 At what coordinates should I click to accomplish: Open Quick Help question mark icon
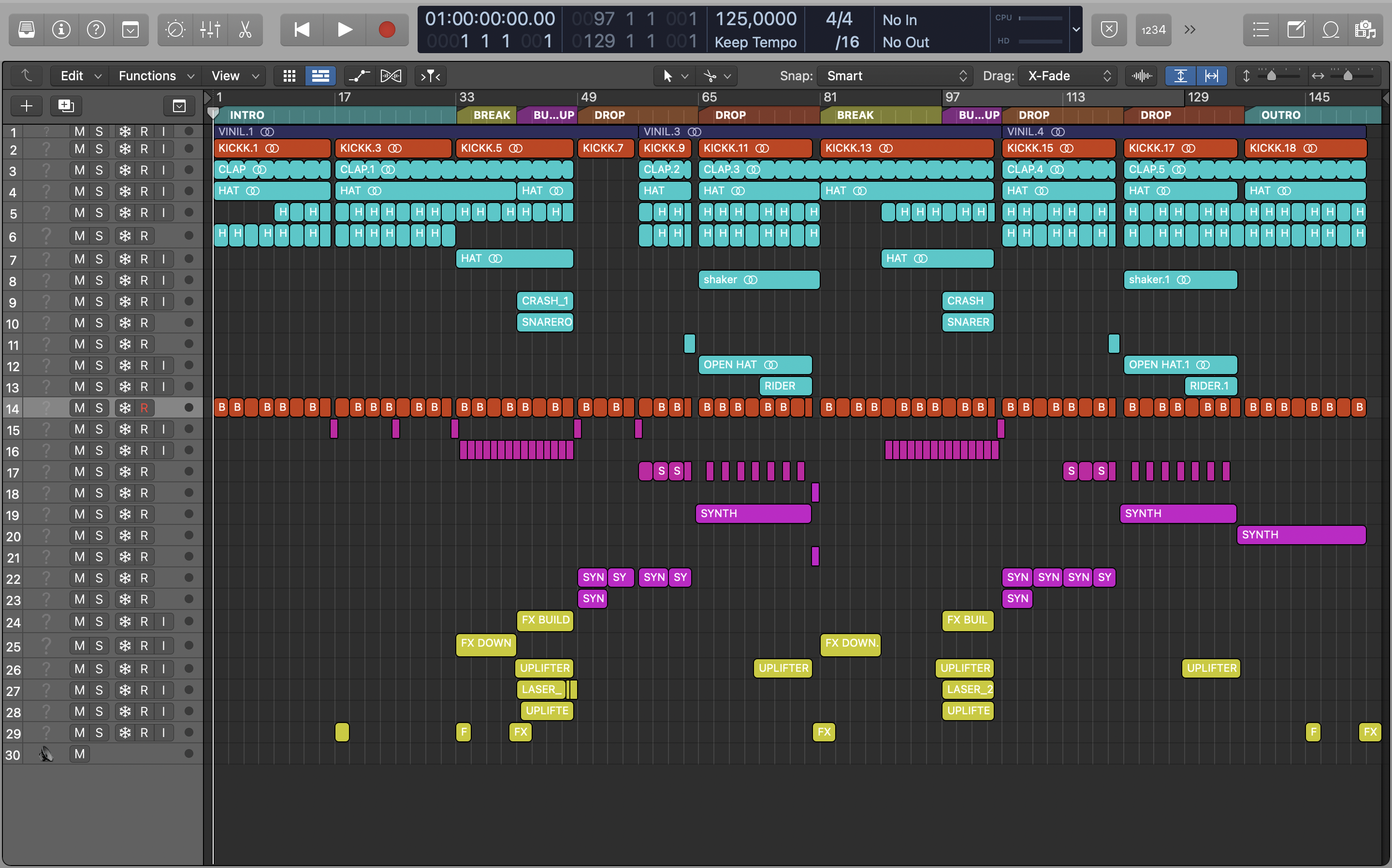[96, 30]
